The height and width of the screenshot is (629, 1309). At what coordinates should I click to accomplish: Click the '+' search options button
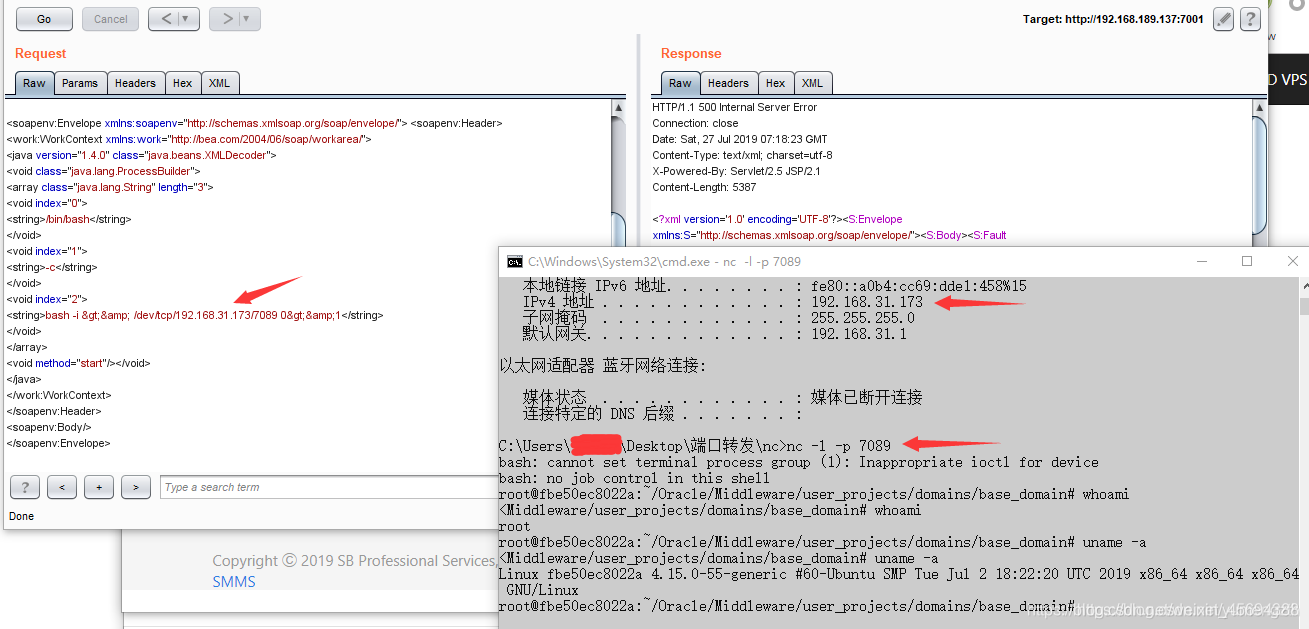(99, 487)
